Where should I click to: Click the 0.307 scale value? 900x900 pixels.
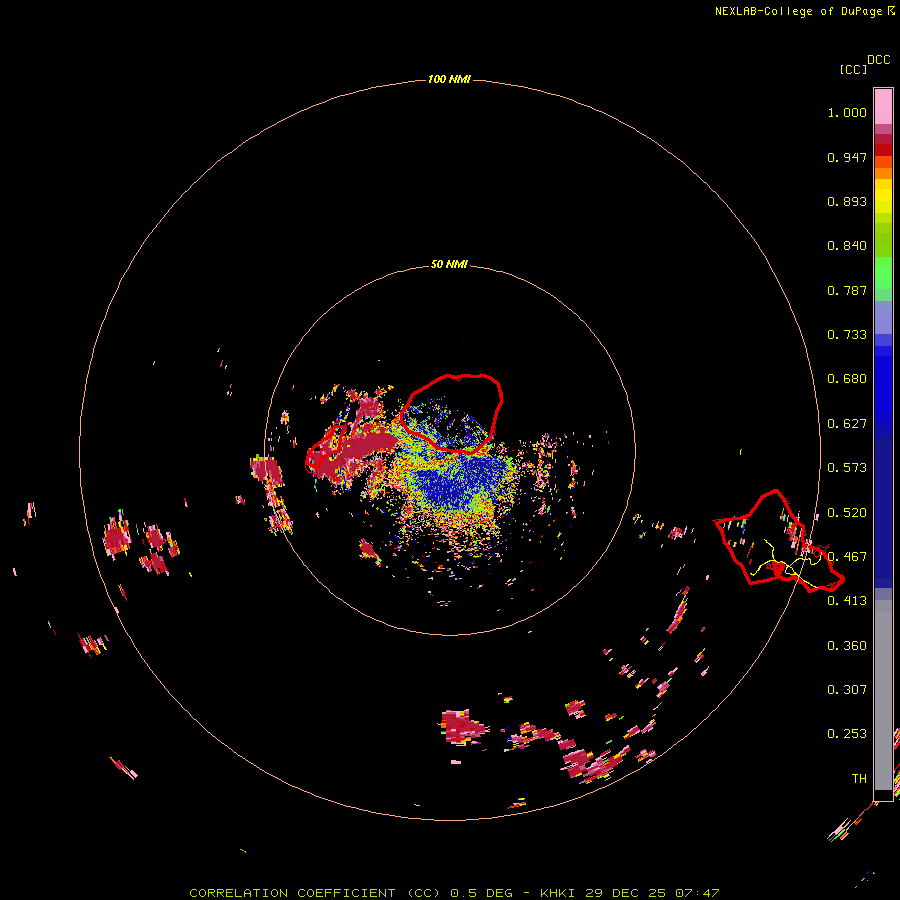tap(847, 690)
